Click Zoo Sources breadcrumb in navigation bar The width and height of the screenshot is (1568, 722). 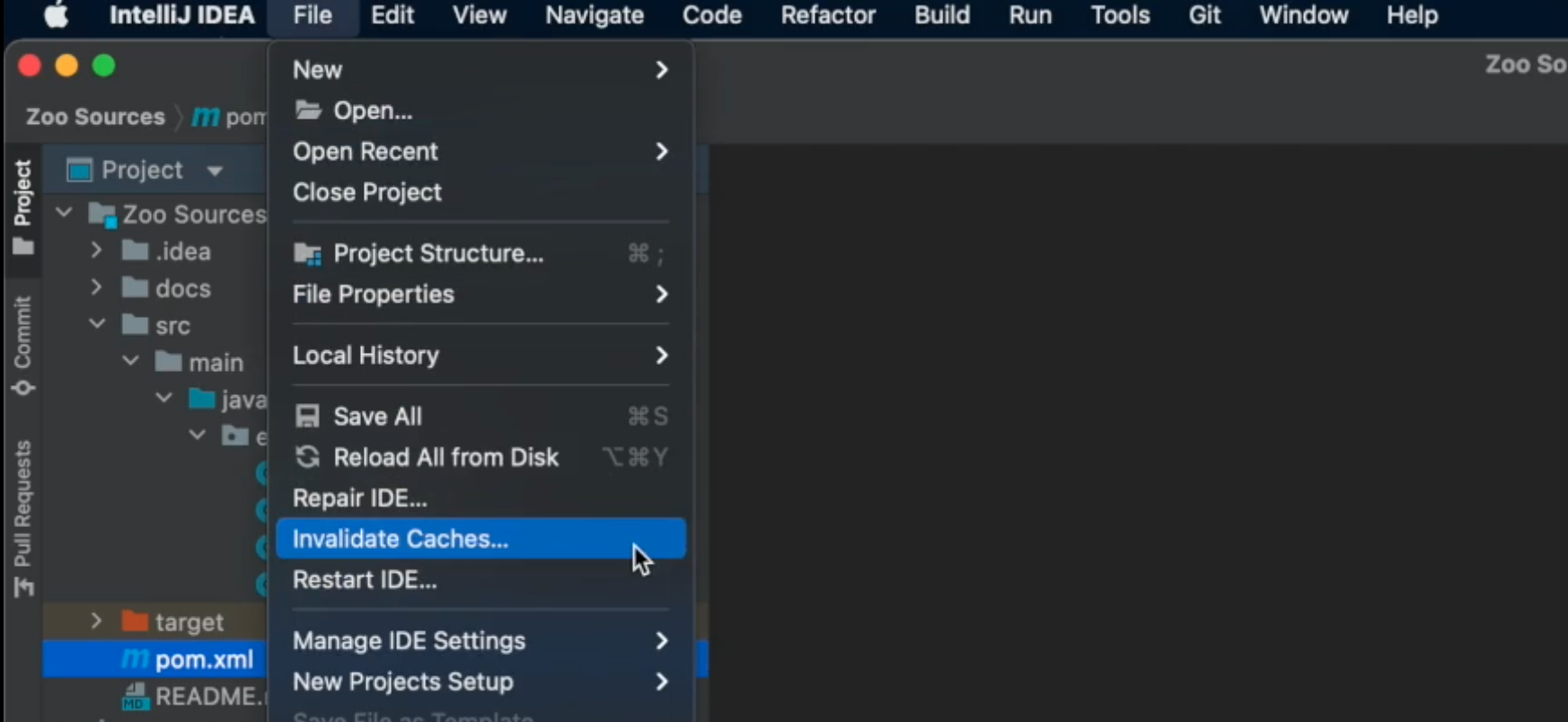(95, 117)
